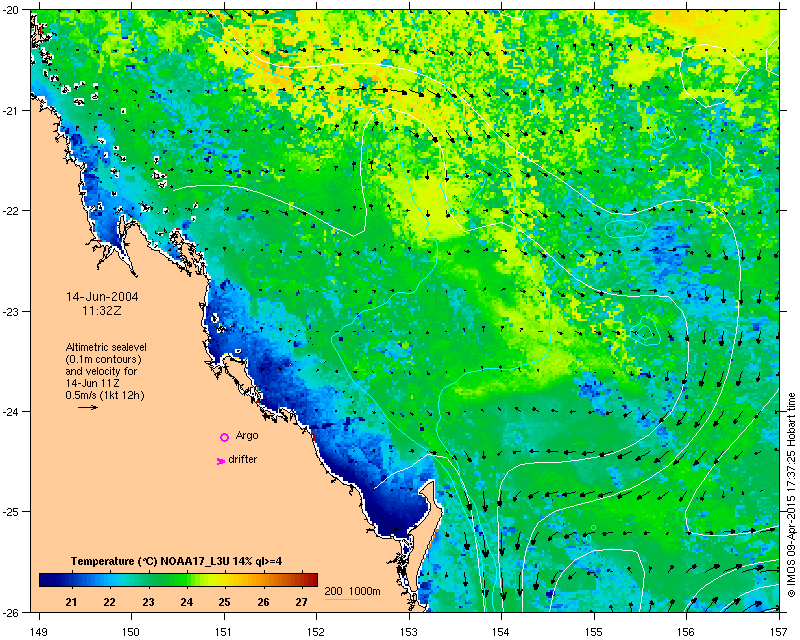The width and height of the screenshot is (800, 640).
Task: Click the longitude axis label 152
Action: click(317, 632)
